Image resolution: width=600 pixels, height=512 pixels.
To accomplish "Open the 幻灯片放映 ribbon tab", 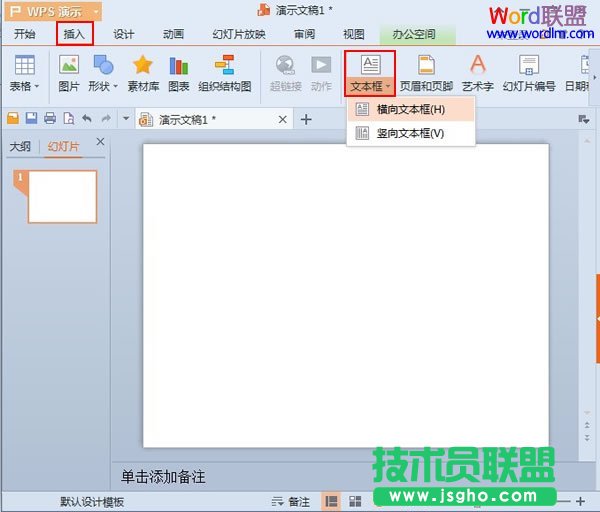I will coord(239,34).
